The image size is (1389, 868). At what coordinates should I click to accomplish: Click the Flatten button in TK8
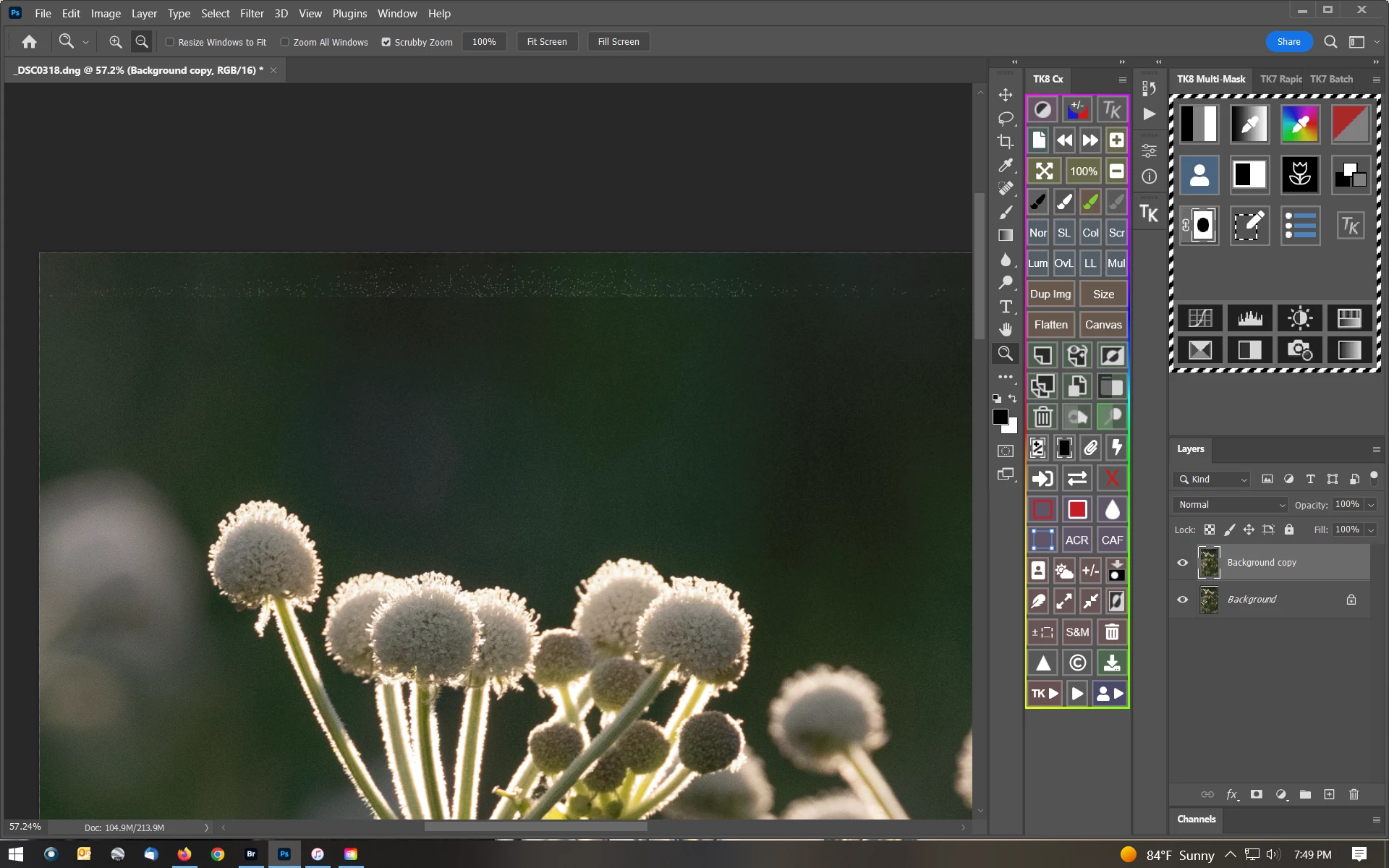[1050, 325]
